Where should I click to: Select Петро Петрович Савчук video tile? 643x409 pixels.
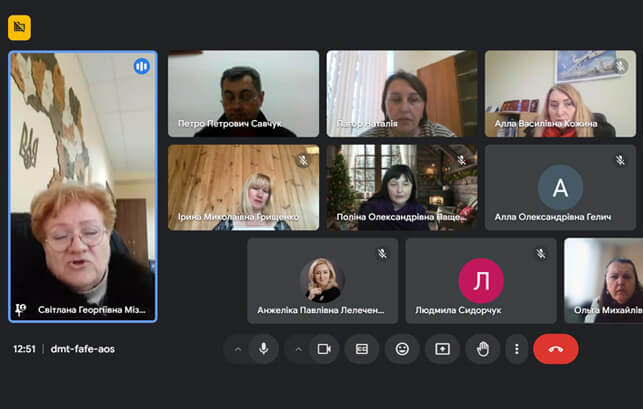click(x=243, y=93)
